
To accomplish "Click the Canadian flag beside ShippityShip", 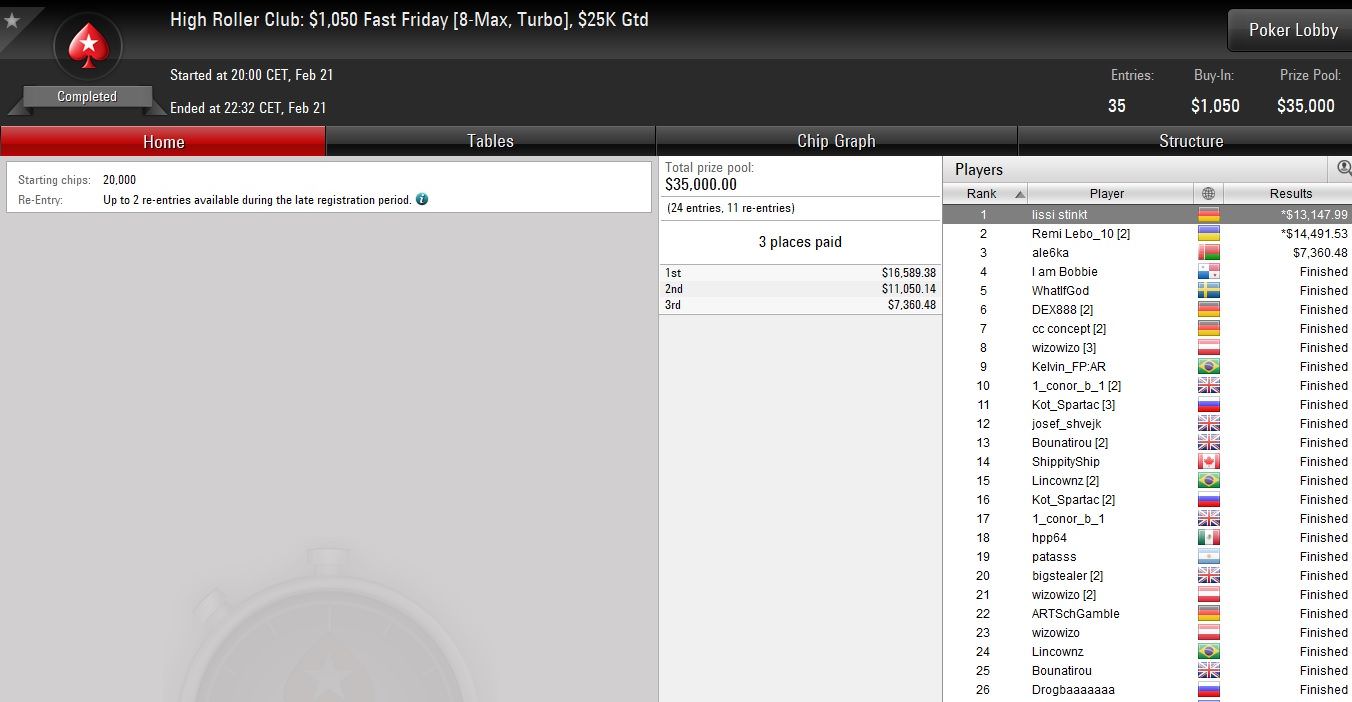I will [1208, 461].
